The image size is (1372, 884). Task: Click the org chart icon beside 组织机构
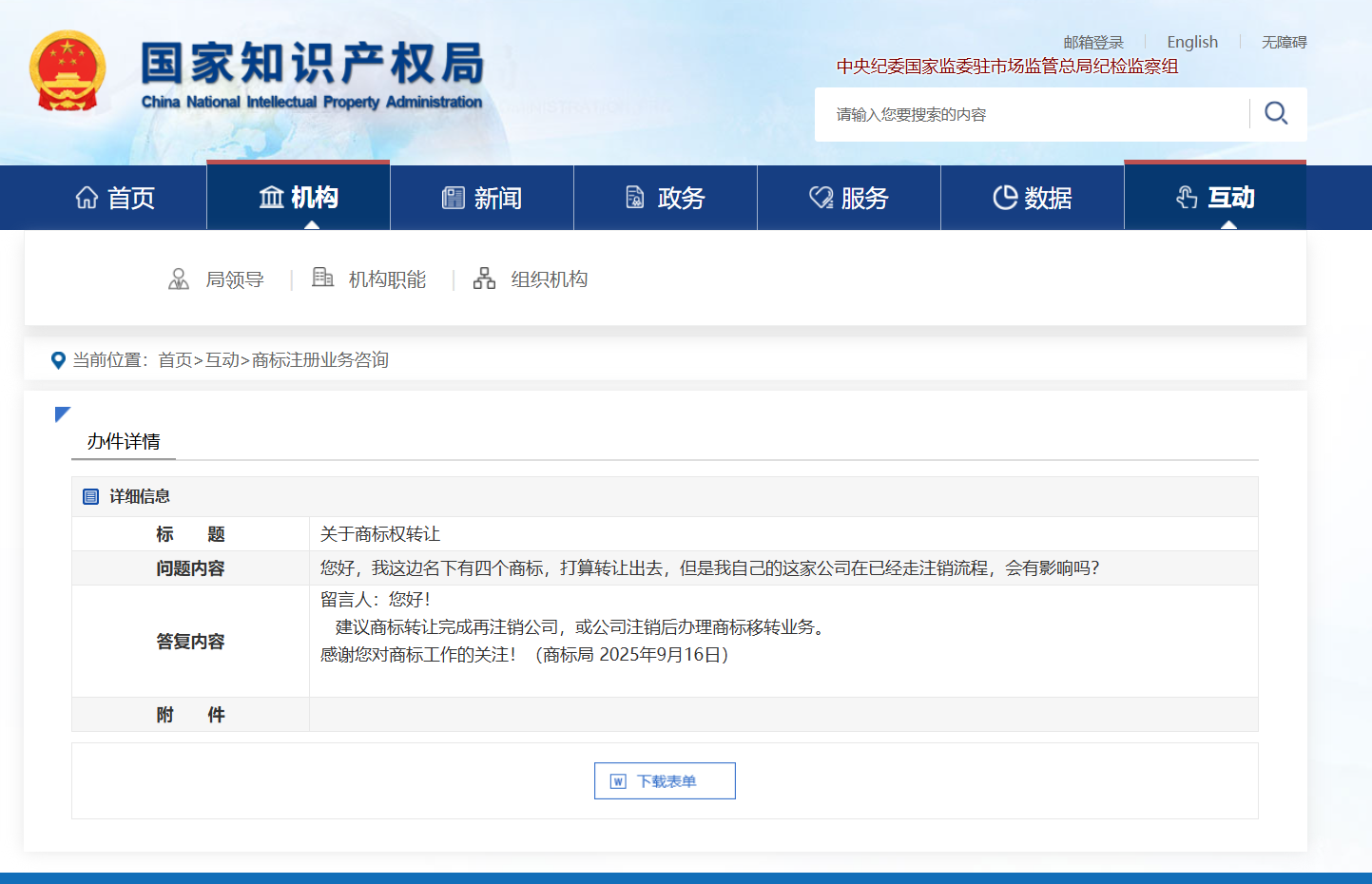[x=484, y=279]
